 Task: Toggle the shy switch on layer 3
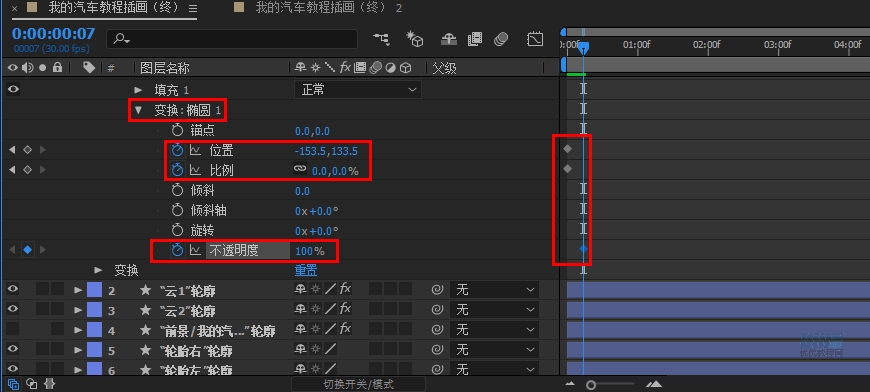(x=300, y=309)
